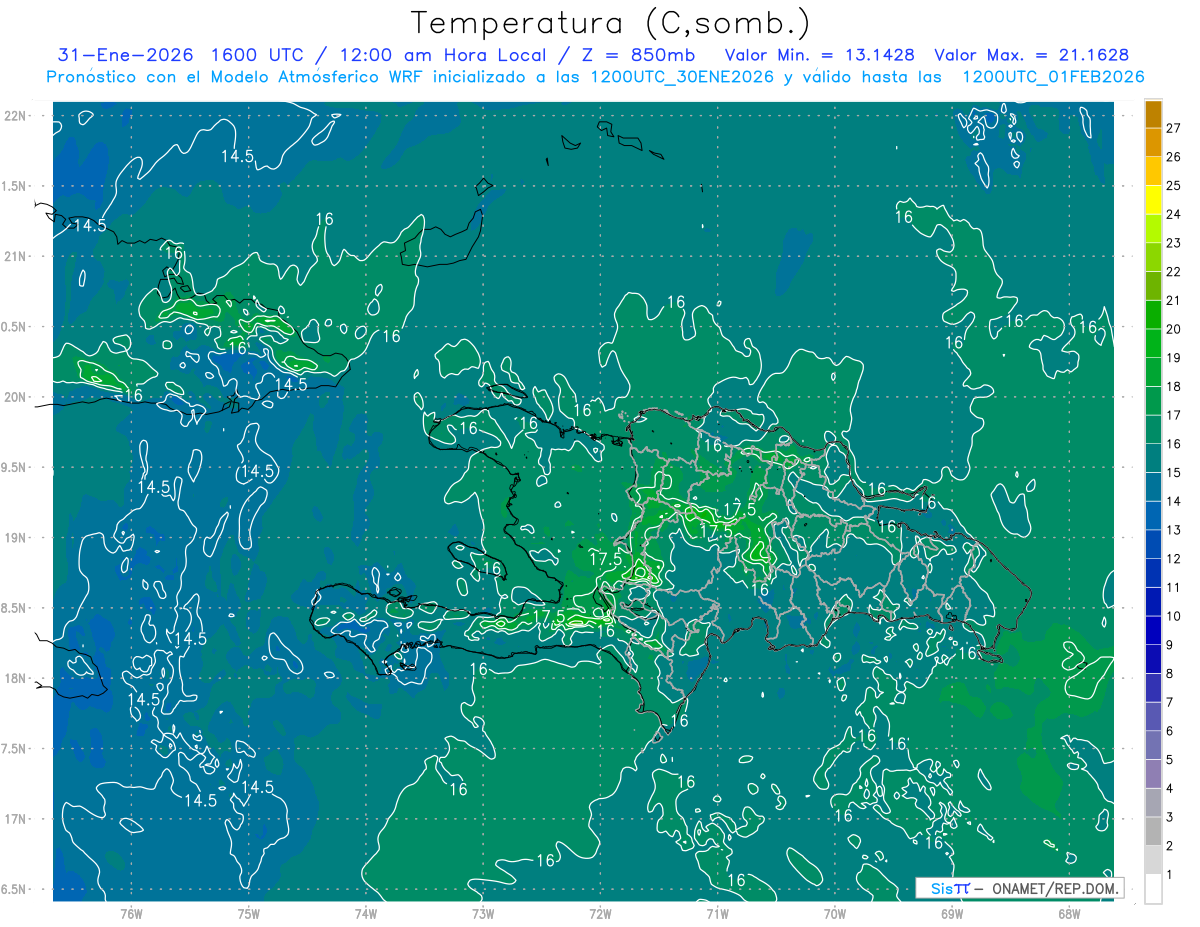This screenshot has width=1200, height=927.
Task: Click the "Valor Min. = 13.1428" readout
Action: pyautogui.click(x=820, y=55)
